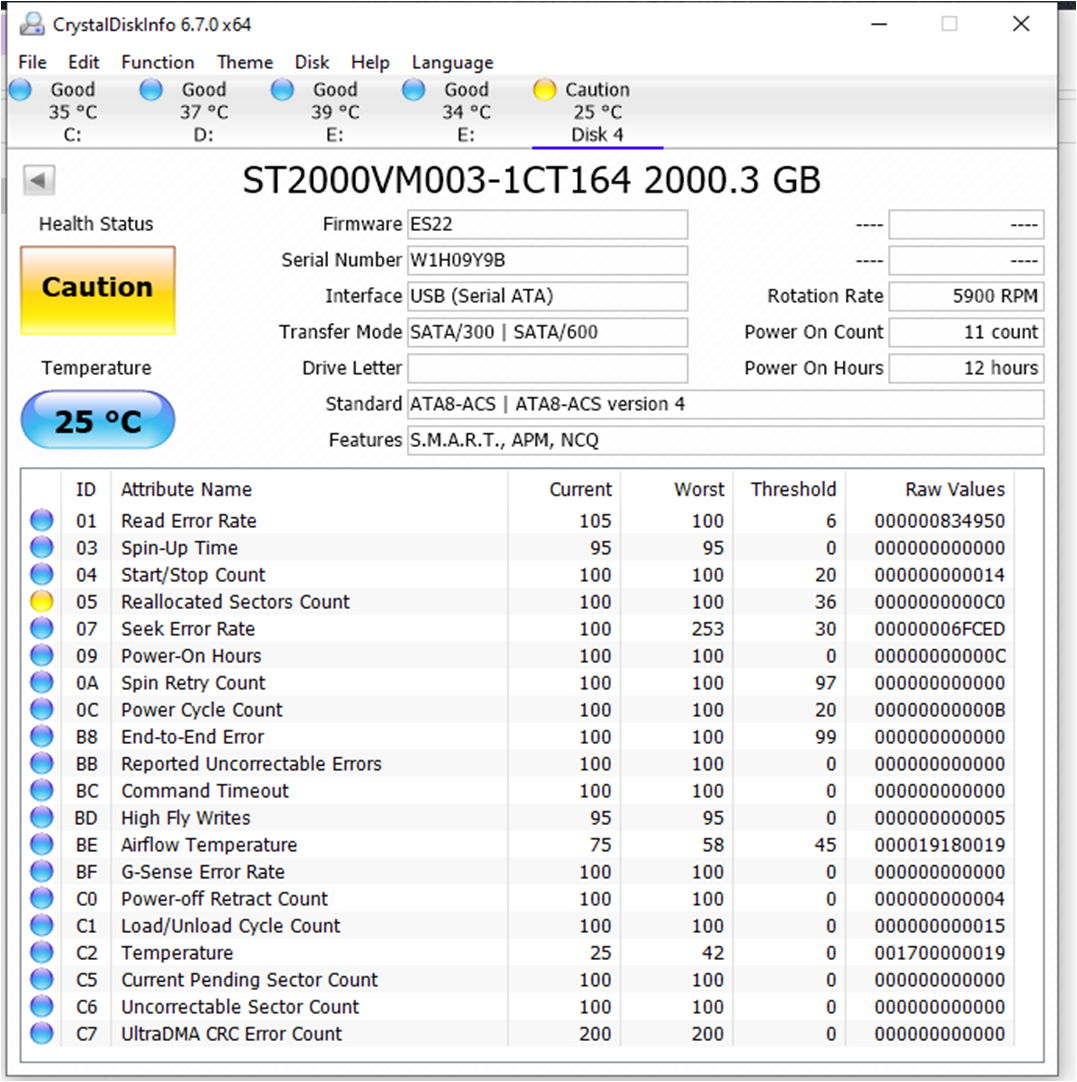Click the blue orb for Airflow Temperature

coord(42,844)
